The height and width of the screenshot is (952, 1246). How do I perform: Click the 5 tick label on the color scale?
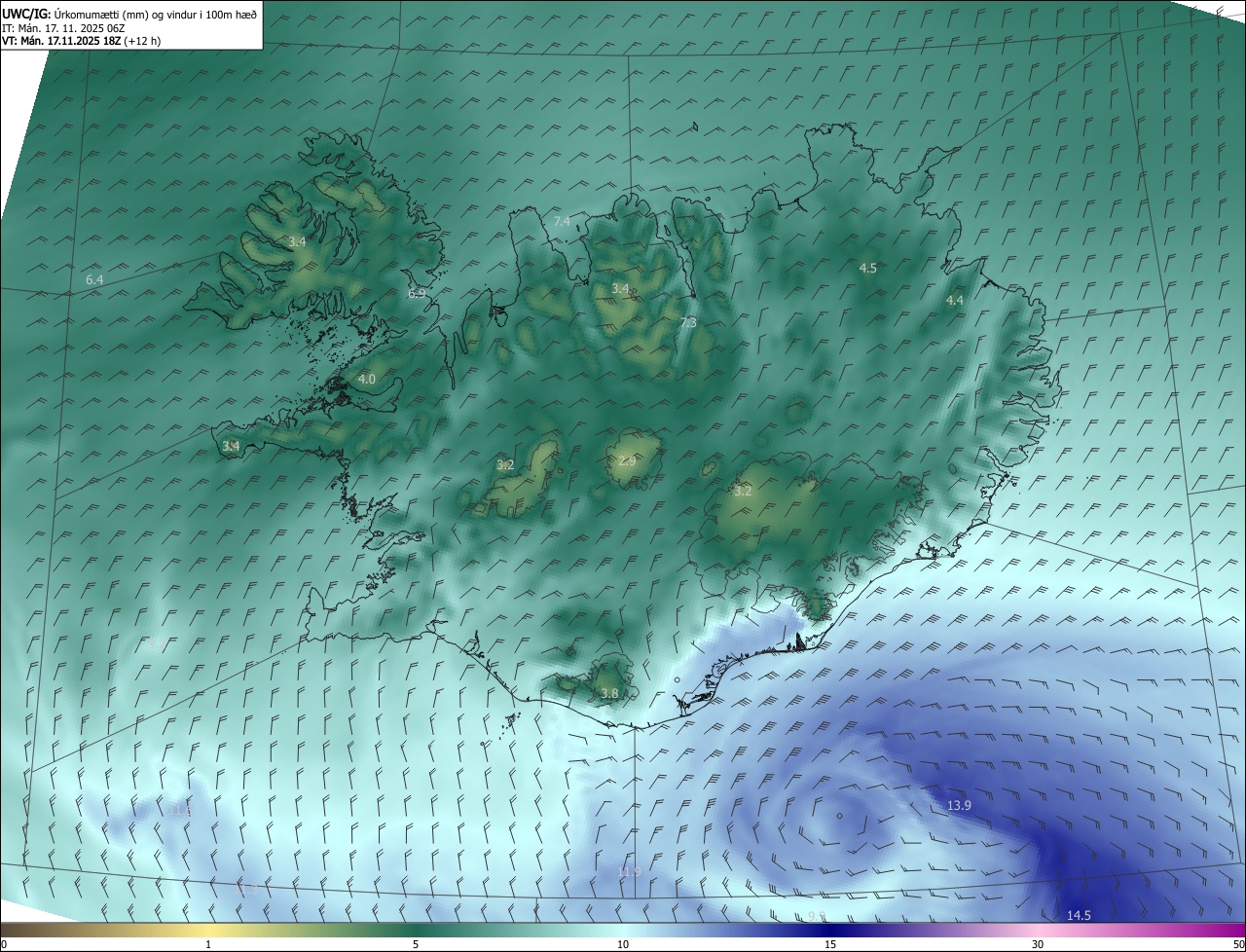pos(416,944)
